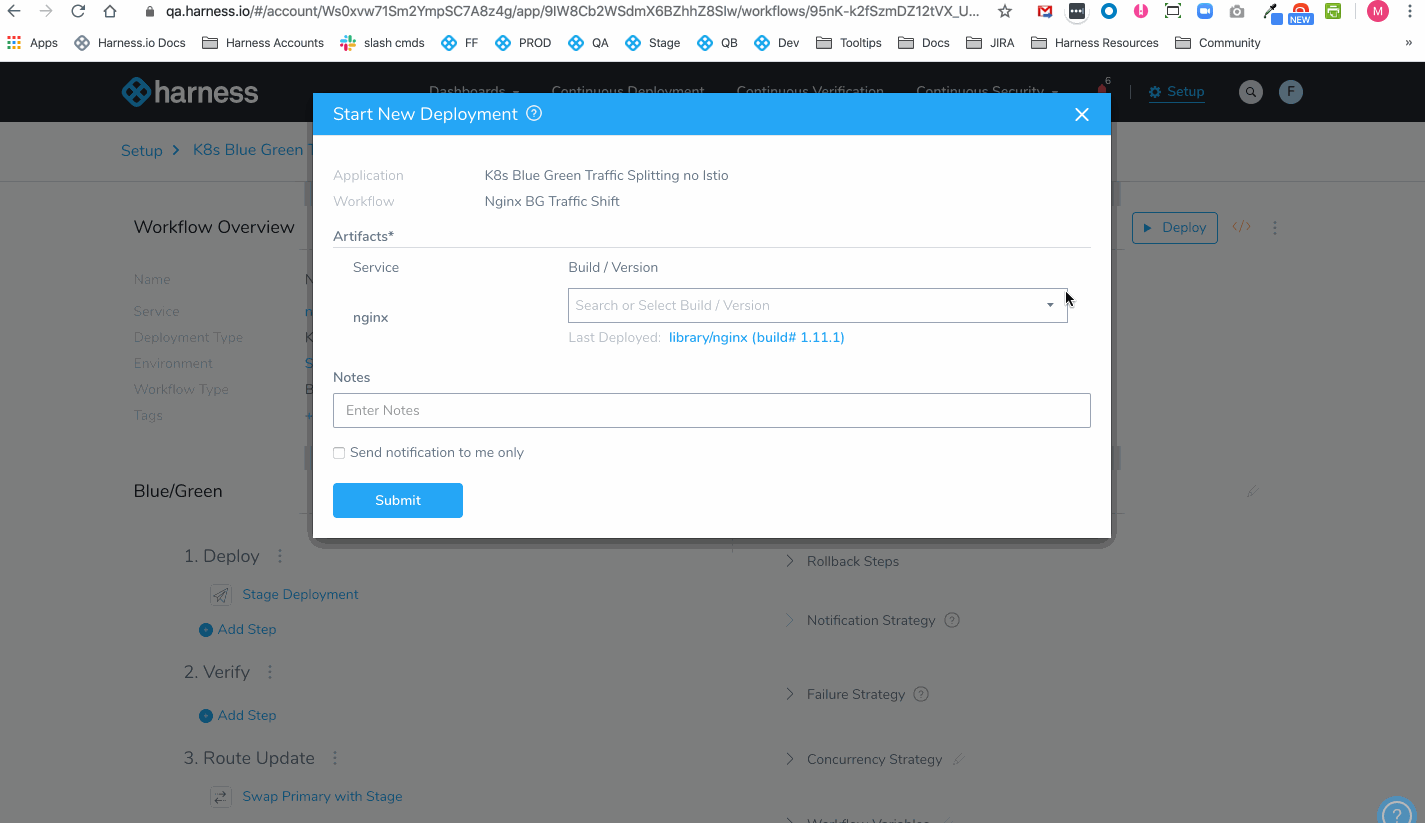Open the slash cmds bookmark
The height and width of the screenshot is (823, 1425).
382,43
